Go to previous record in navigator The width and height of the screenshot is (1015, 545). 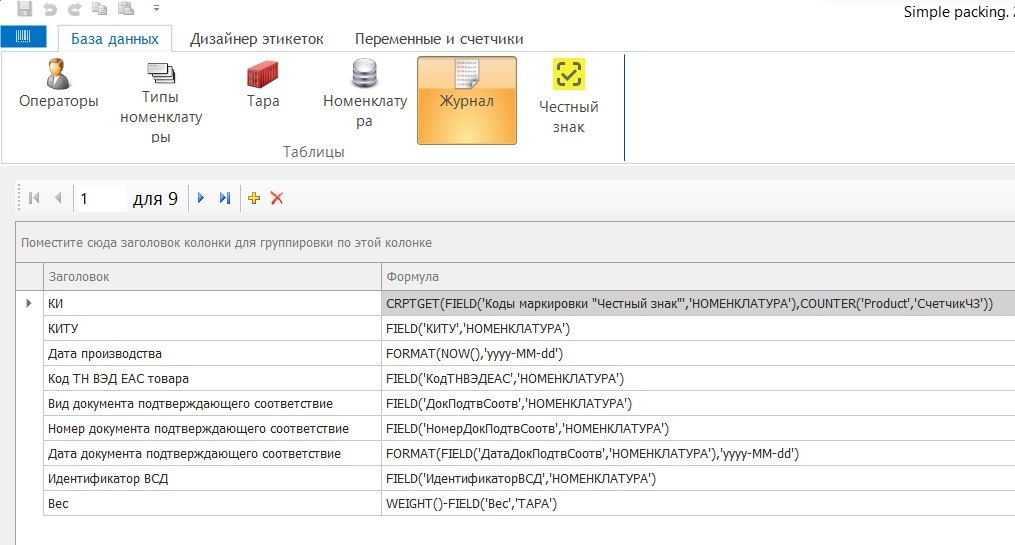click(x=58, y=198)
